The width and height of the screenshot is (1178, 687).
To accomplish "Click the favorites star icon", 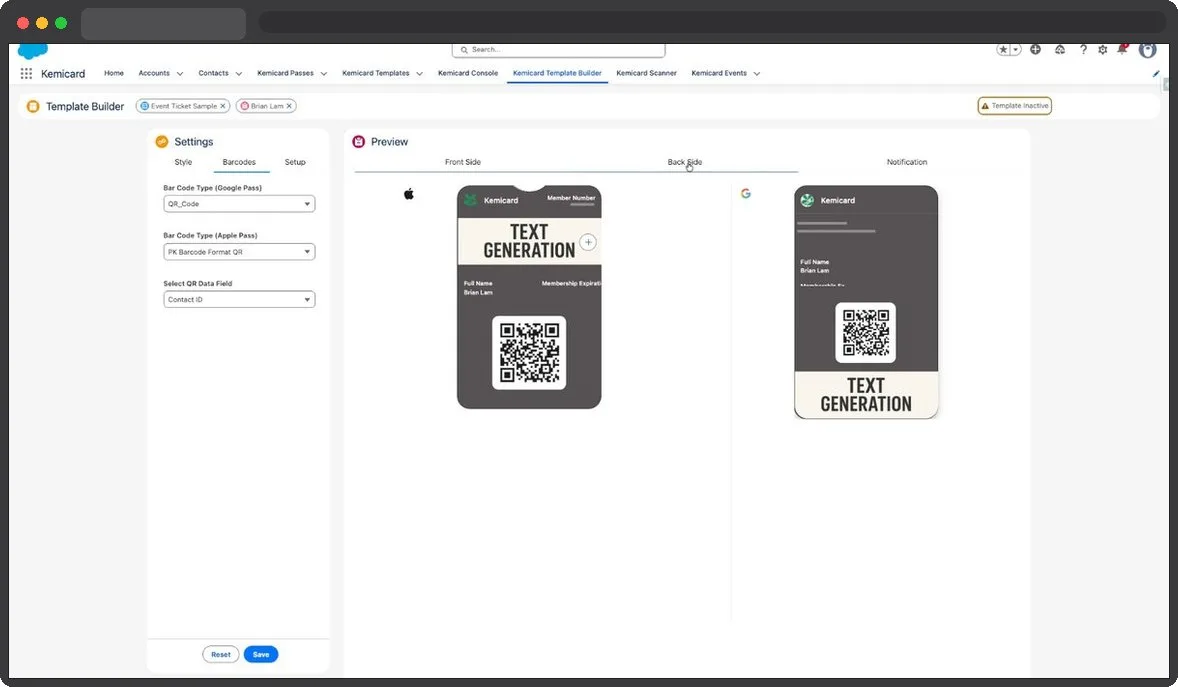I will [x=1003, y=50].
